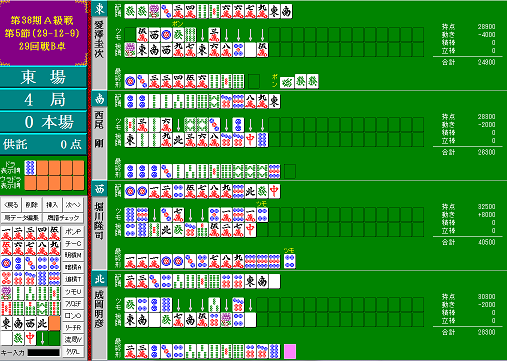The width and height of the screenshot is (507, 361).
Task: Choose the green dragon 發 tile in palette
Action: point(19,338)
